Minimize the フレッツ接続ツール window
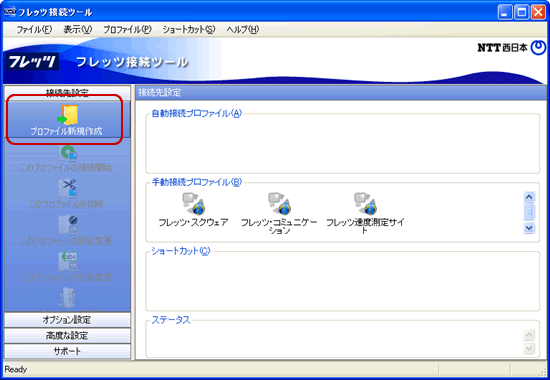The width and height of the screenshot is (550, 380). coord(505,13)
